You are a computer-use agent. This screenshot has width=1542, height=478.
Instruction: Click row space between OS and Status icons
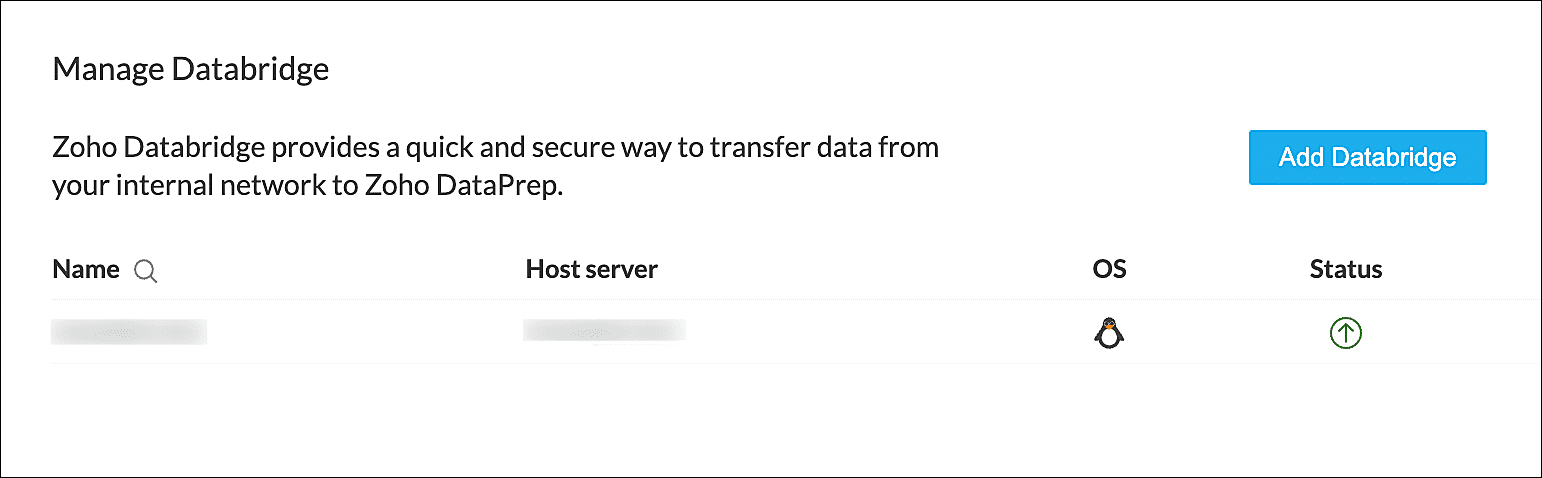point(1228,332)
